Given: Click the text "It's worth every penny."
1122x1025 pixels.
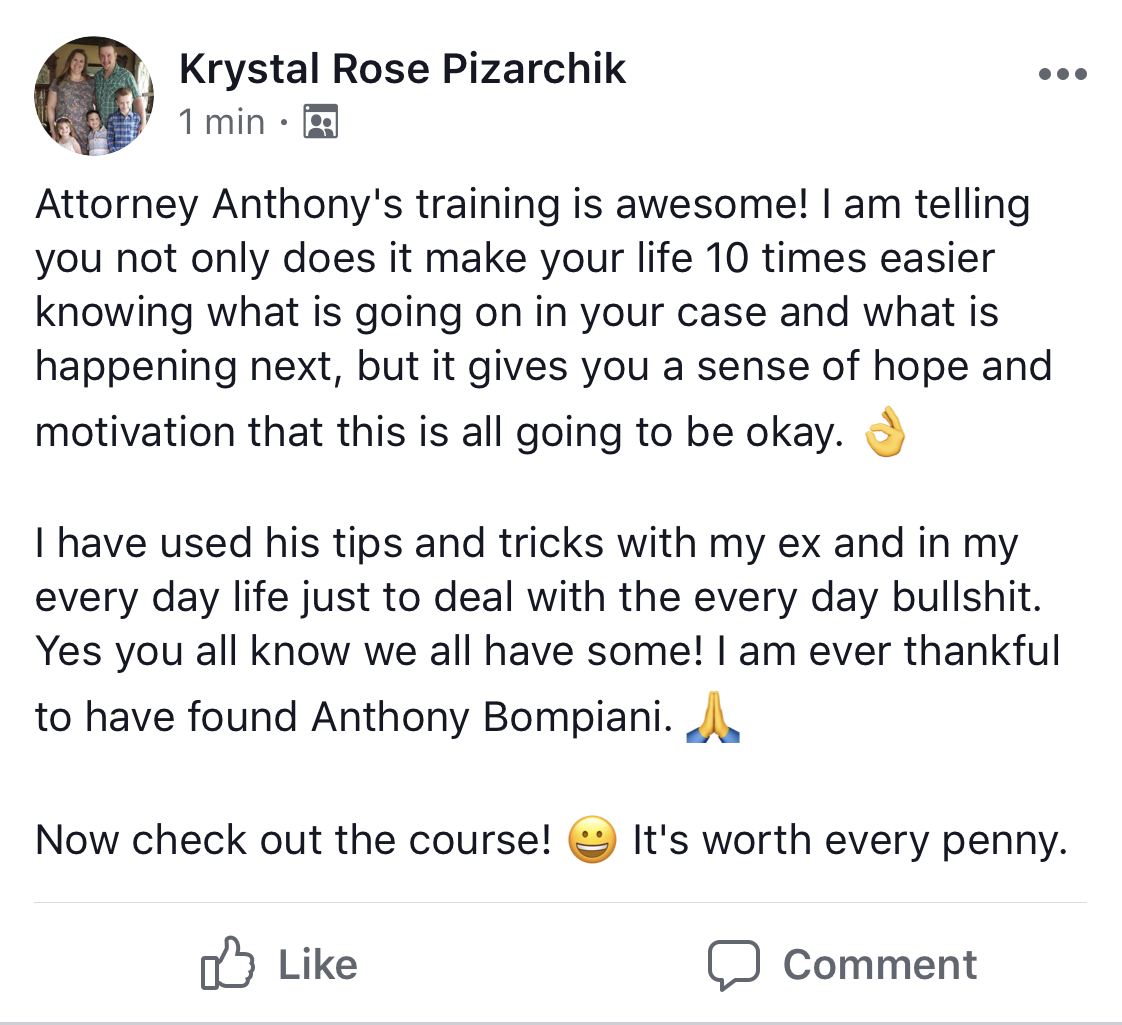Looking at the screenshot, I should point(850,841).
